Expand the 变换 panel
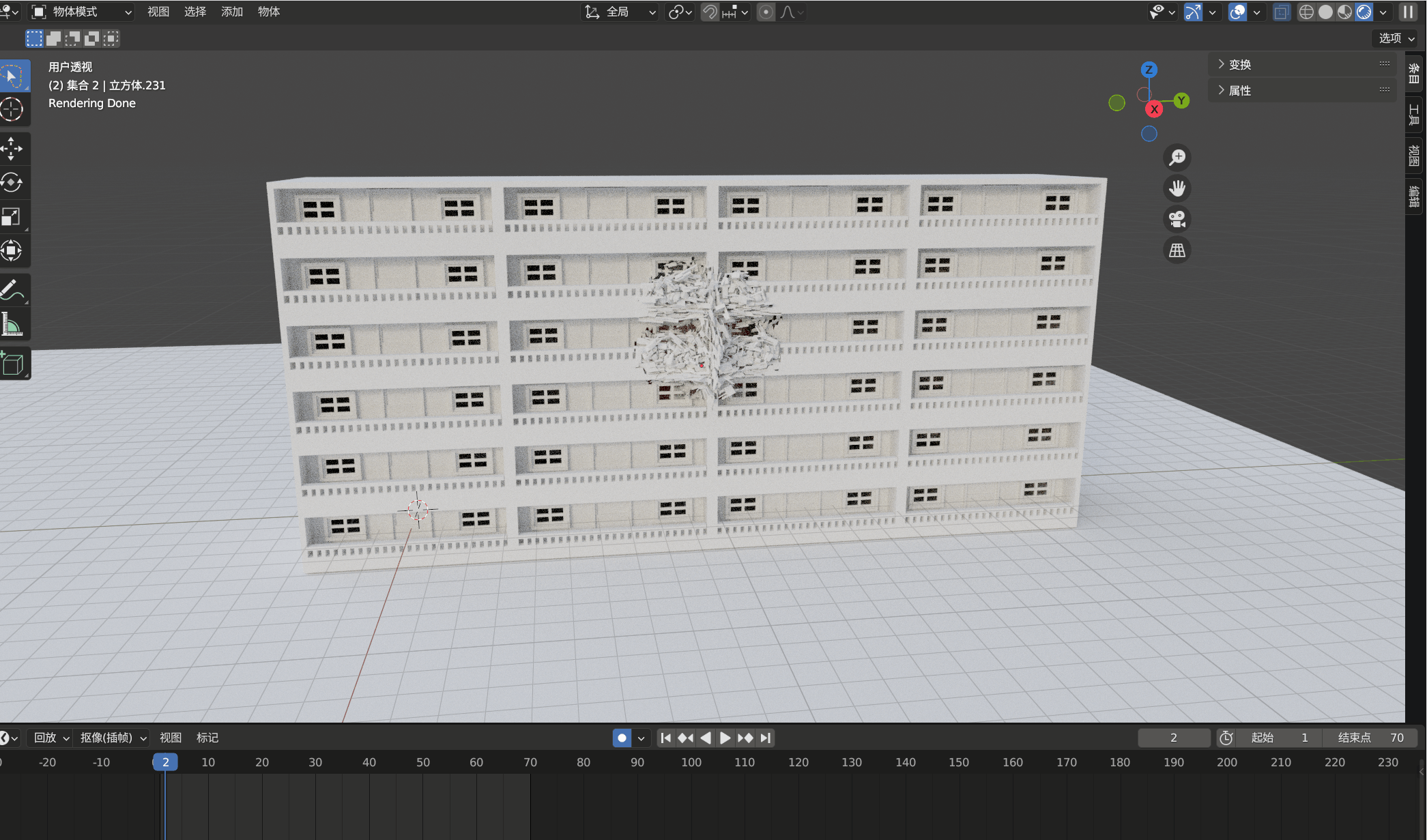 coord(1239,64)
